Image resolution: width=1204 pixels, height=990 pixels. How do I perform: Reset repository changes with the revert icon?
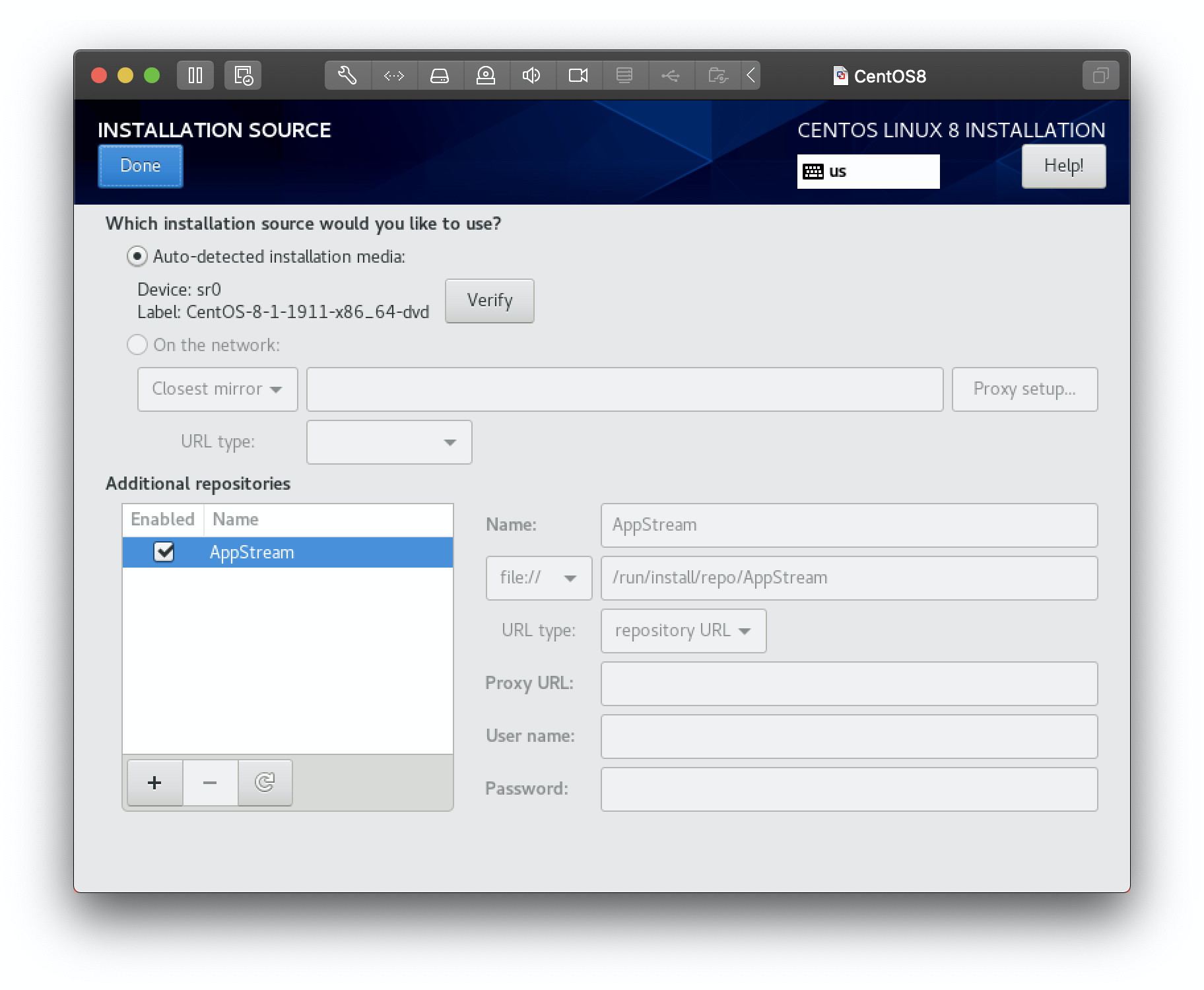pos(265,783)
